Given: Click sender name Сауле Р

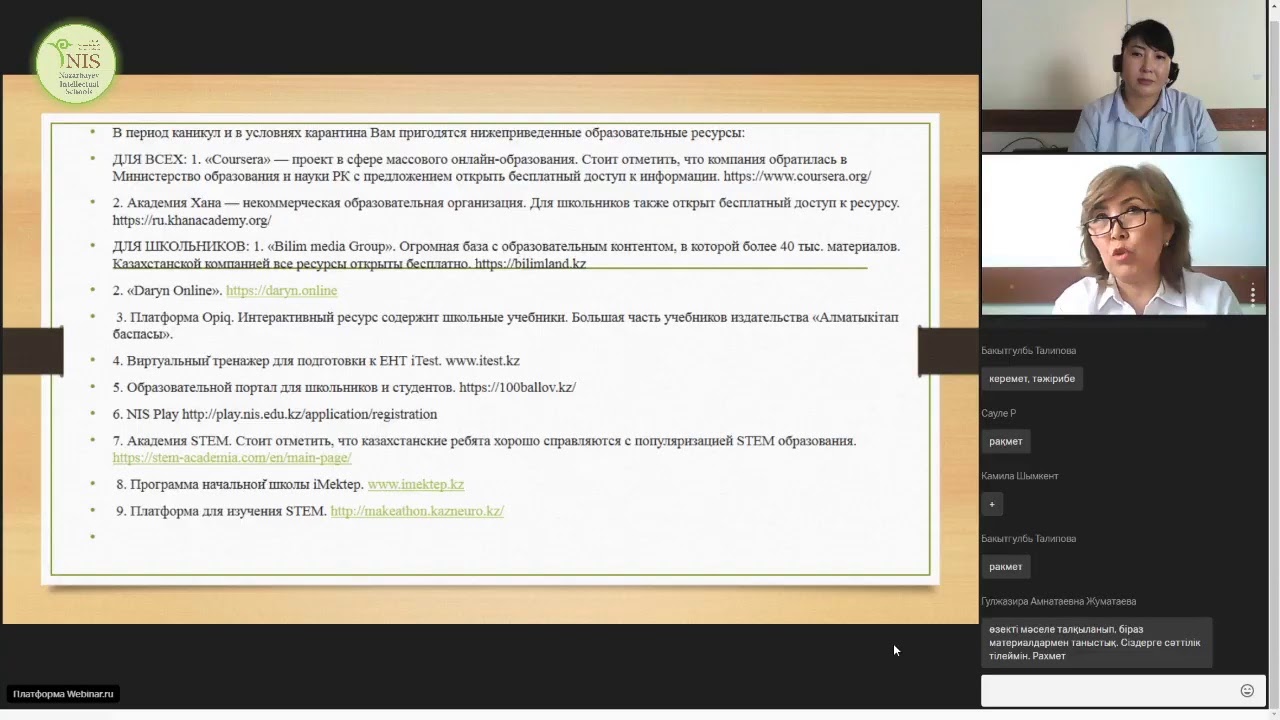Looking at the screenshot, I should [x=999, y=413].
